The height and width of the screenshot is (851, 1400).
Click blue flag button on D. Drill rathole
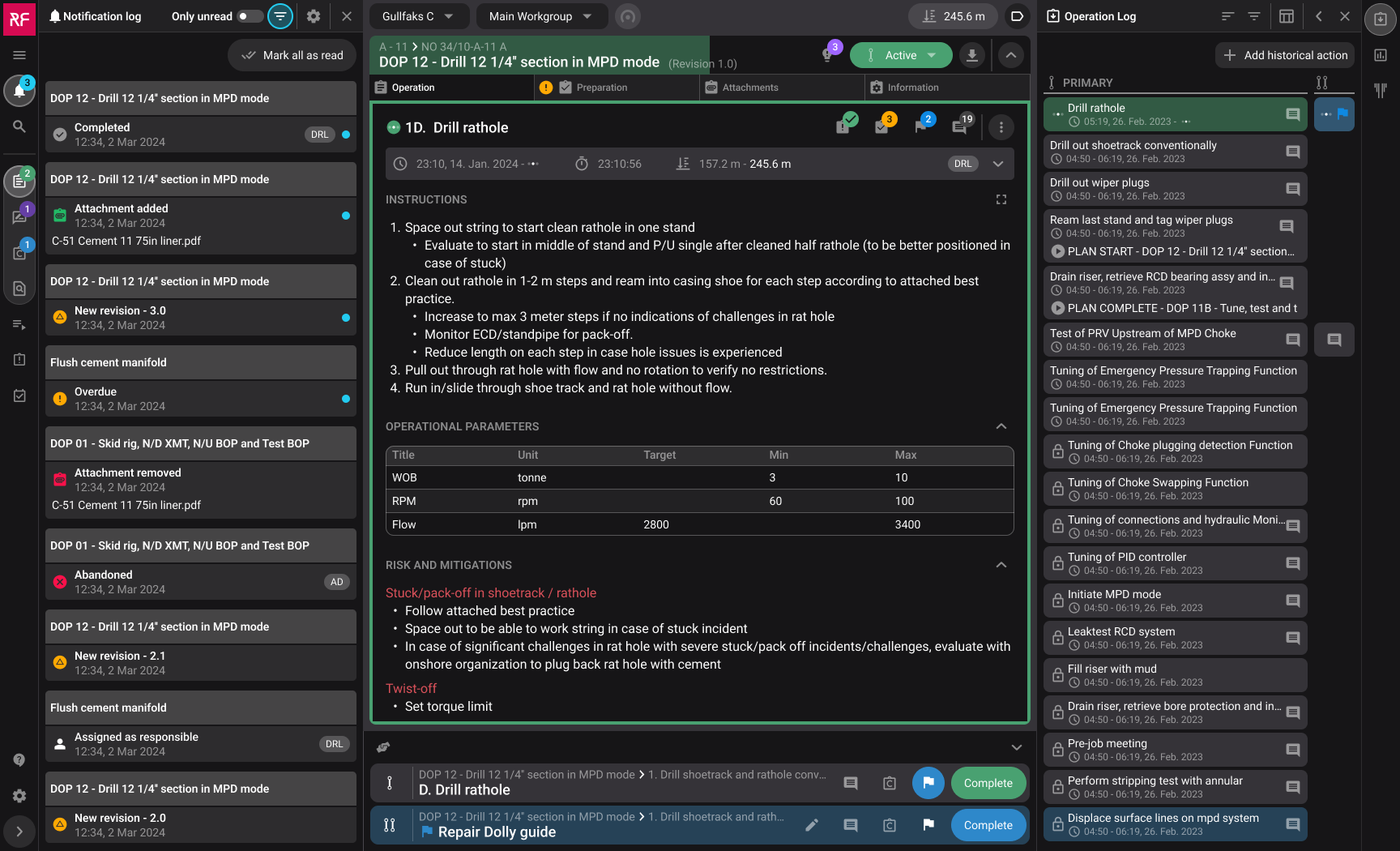[x=928, y=783]
